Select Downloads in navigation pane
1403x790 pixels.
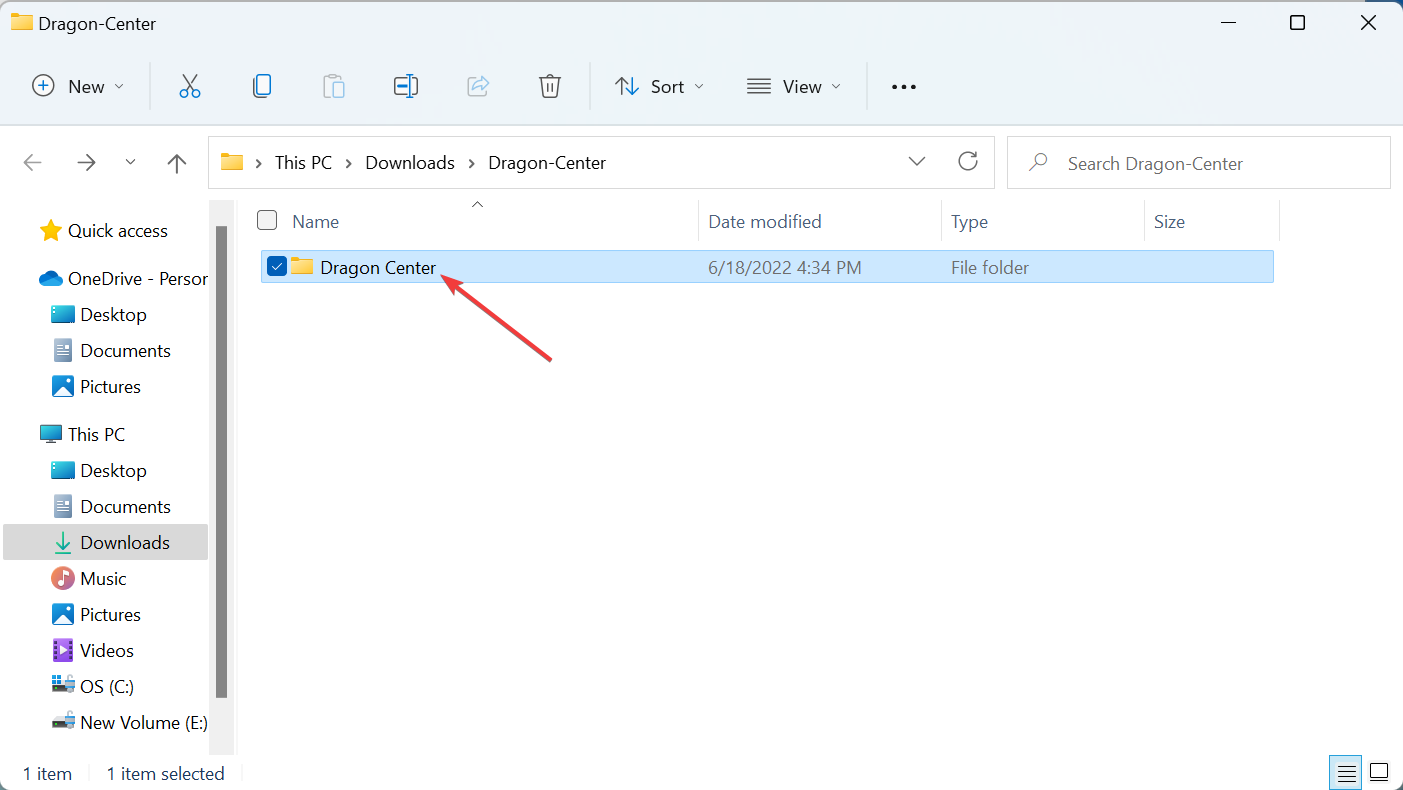(x=105, y=542)
